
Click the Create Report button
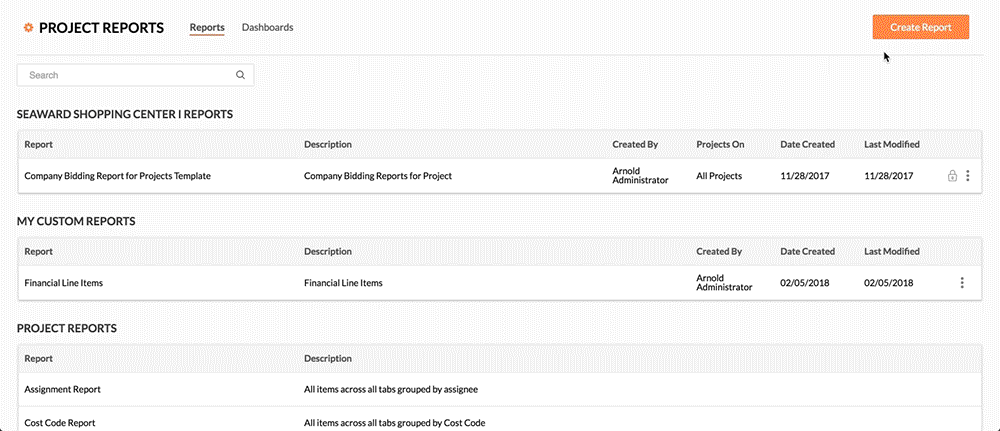920,27
